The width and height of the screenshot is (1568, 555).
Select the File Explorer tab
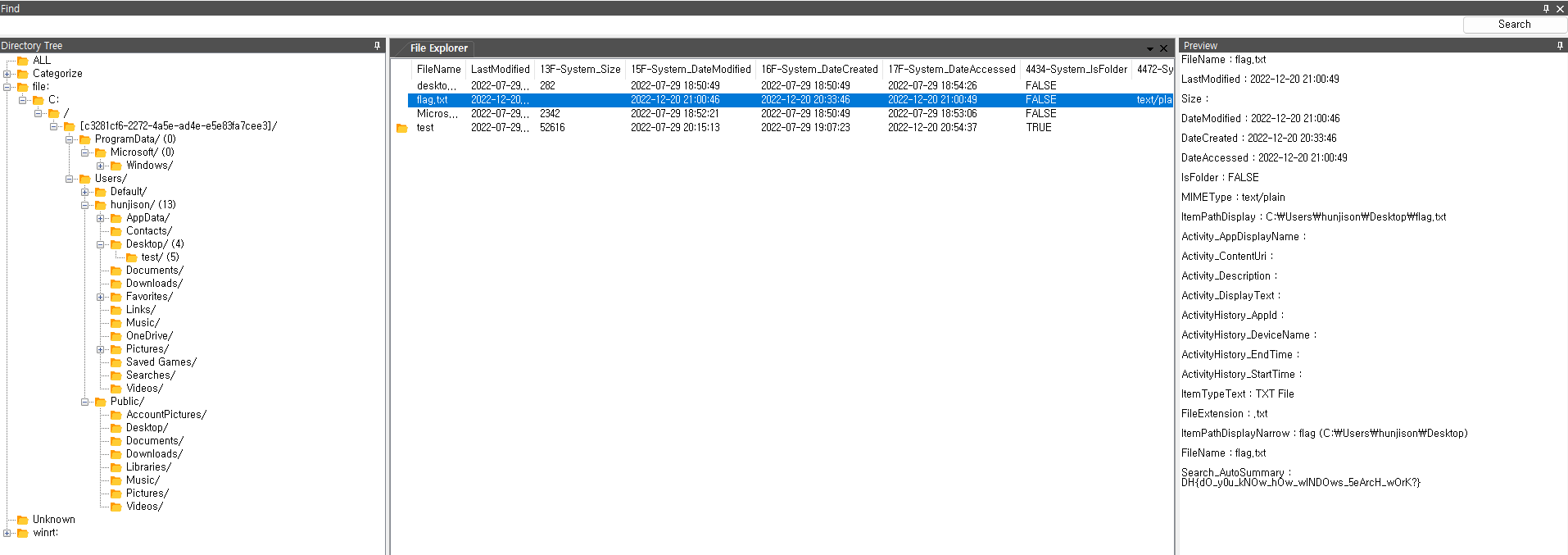439,48
